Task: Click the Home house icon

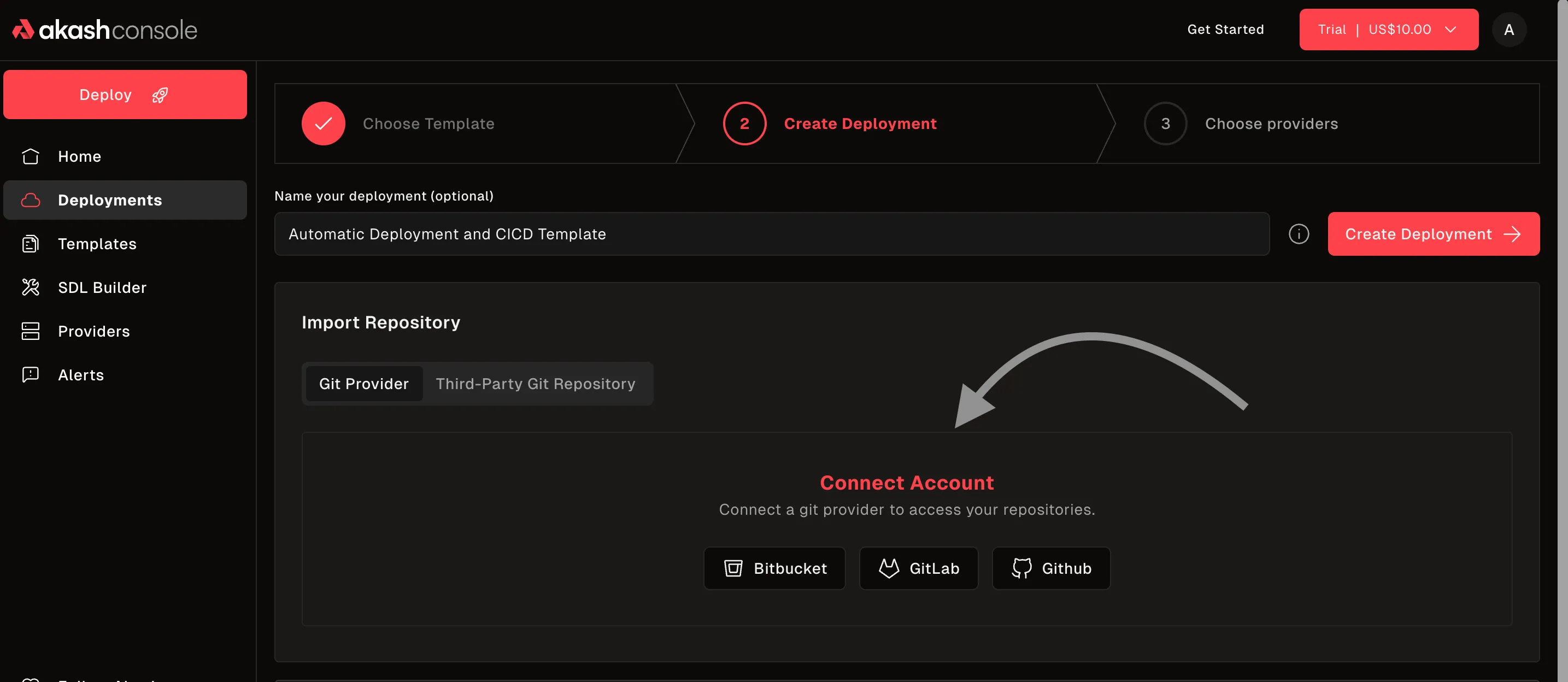Action: click(x=31, y=156)
